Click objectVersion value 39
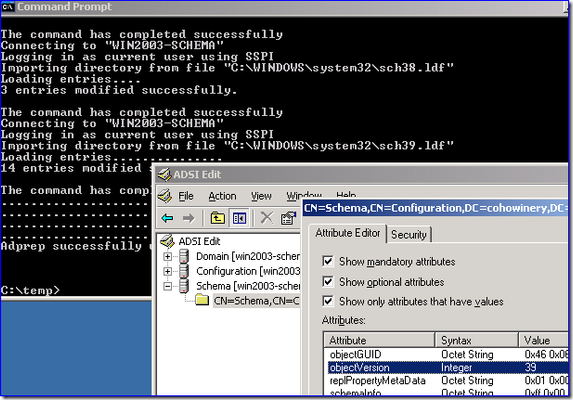573x400 pixels. (531, 367)
